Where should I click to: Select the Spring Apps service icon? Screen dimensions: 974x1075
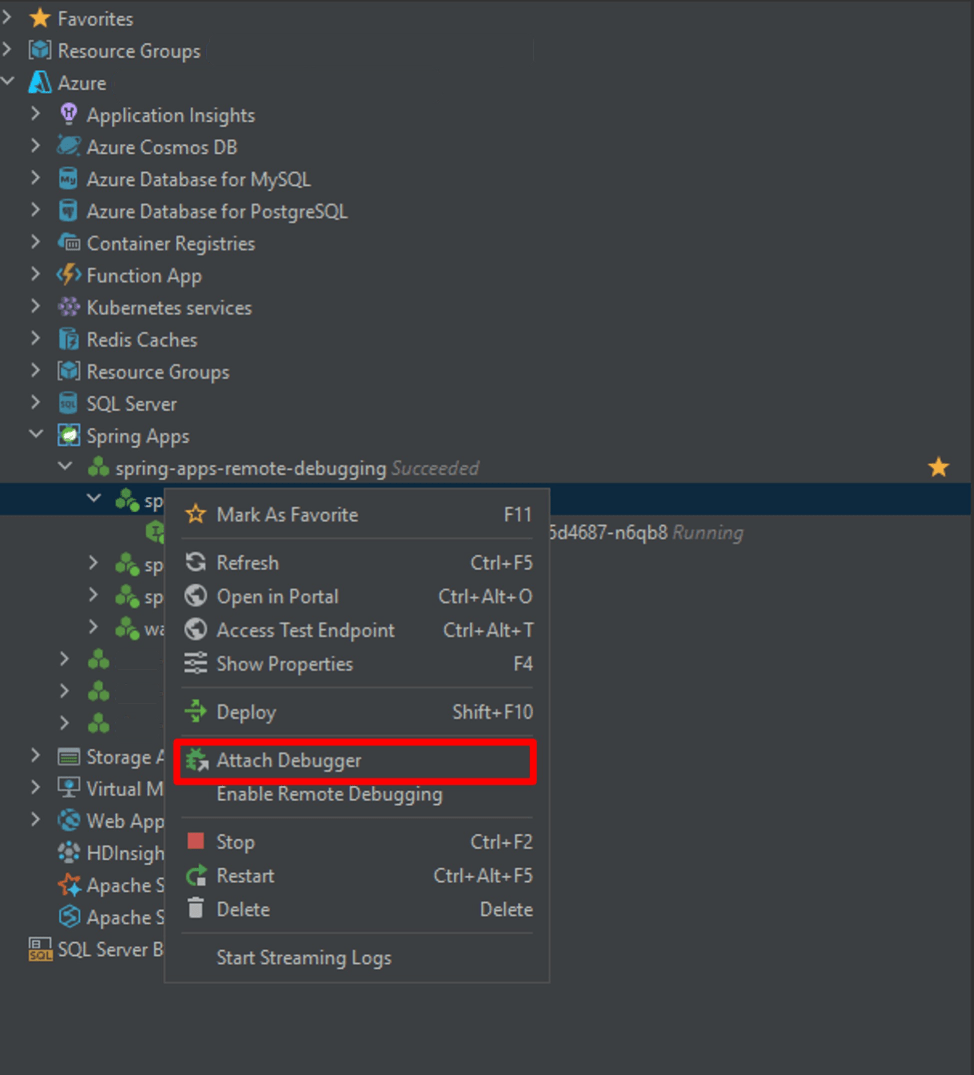[67, 436]
